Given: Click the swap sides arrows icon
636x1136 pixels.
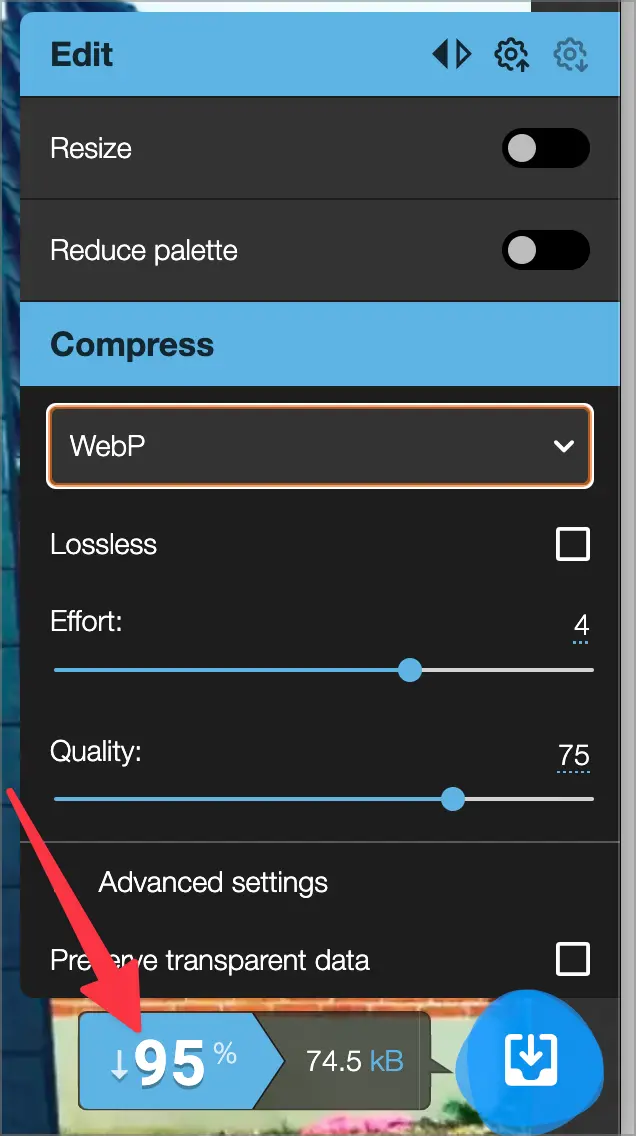Looking at the screenshot, I should point(451,54).
